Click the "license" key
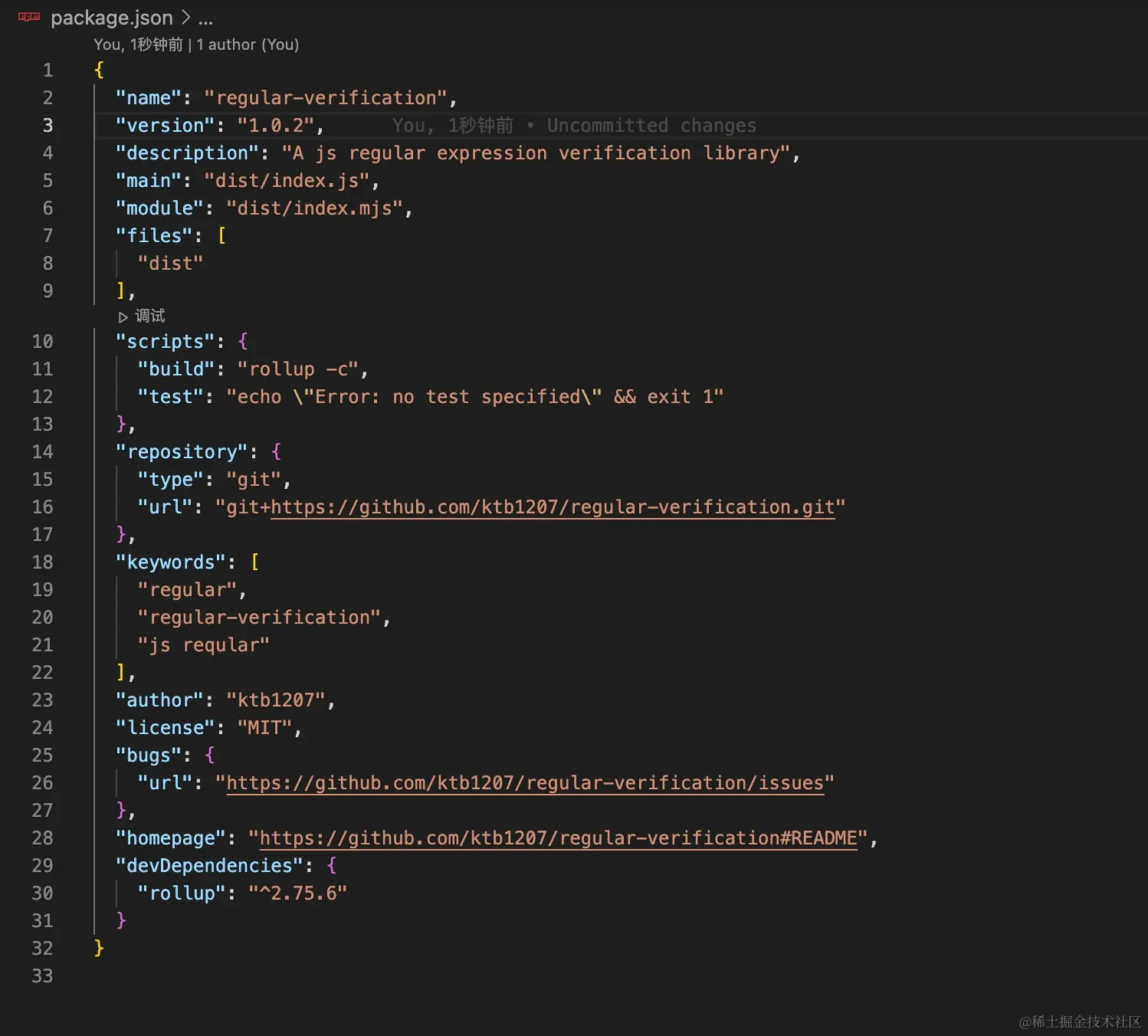The width and height of the screenshot is (1148, 1036). 166,728
